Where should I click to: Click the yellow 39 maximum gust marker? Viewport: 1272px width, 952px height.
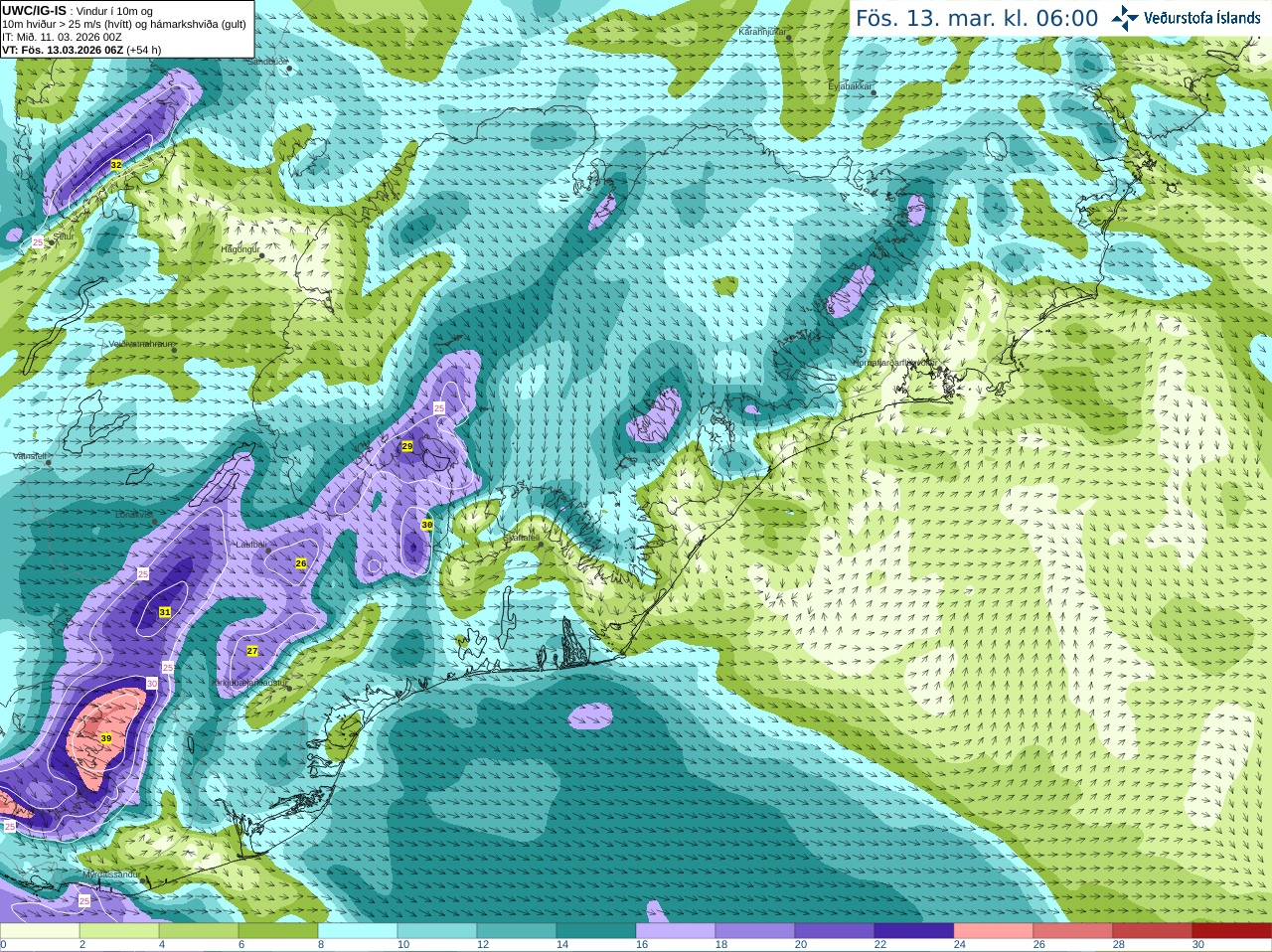[x=106, y=738]
